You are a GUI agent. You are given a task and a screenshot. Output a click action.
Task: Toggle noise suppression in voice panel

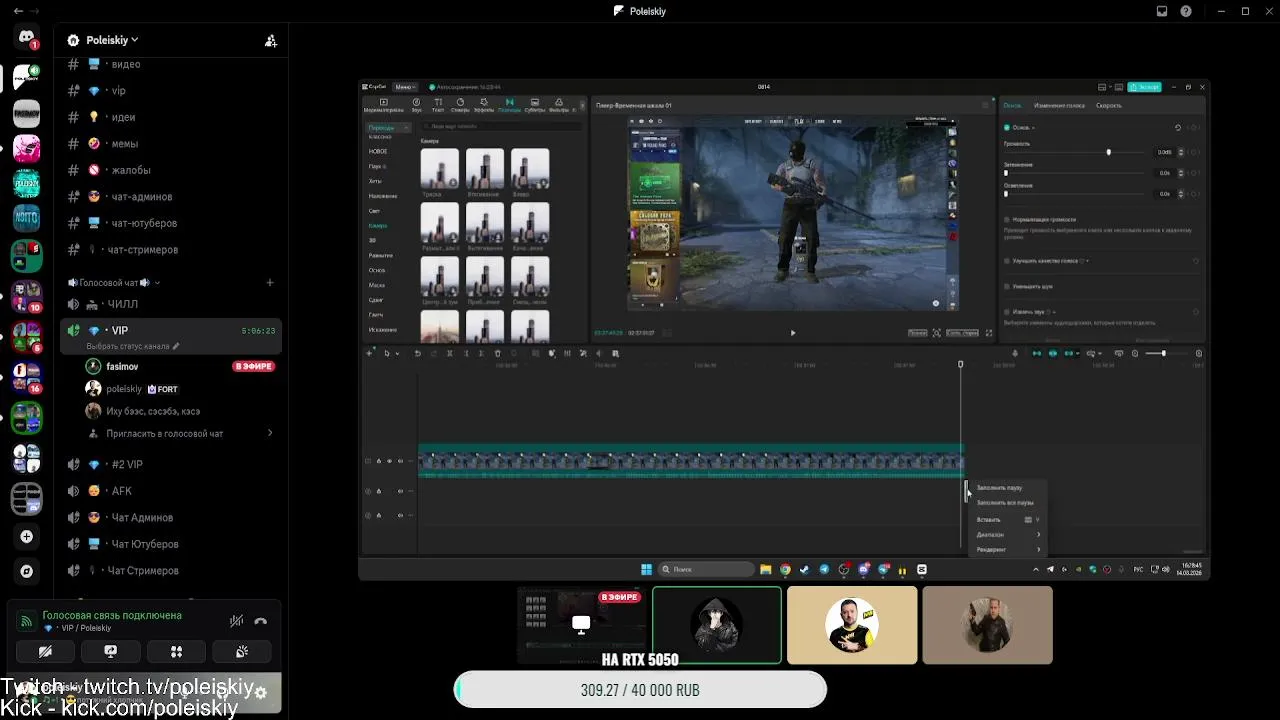(x=236, y=621)
